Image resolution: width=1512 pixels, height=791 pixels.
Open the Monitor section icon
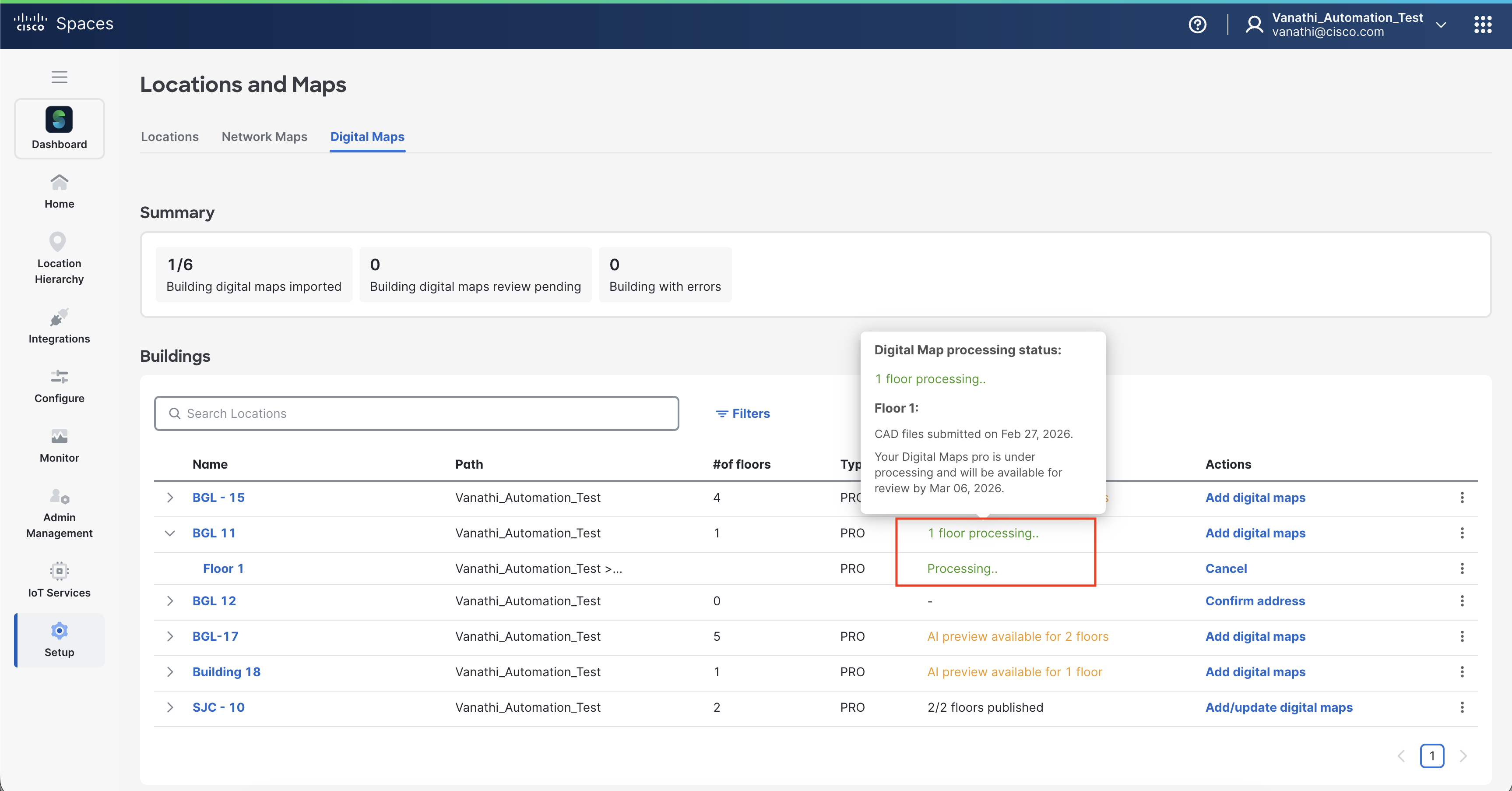(59, 437)
